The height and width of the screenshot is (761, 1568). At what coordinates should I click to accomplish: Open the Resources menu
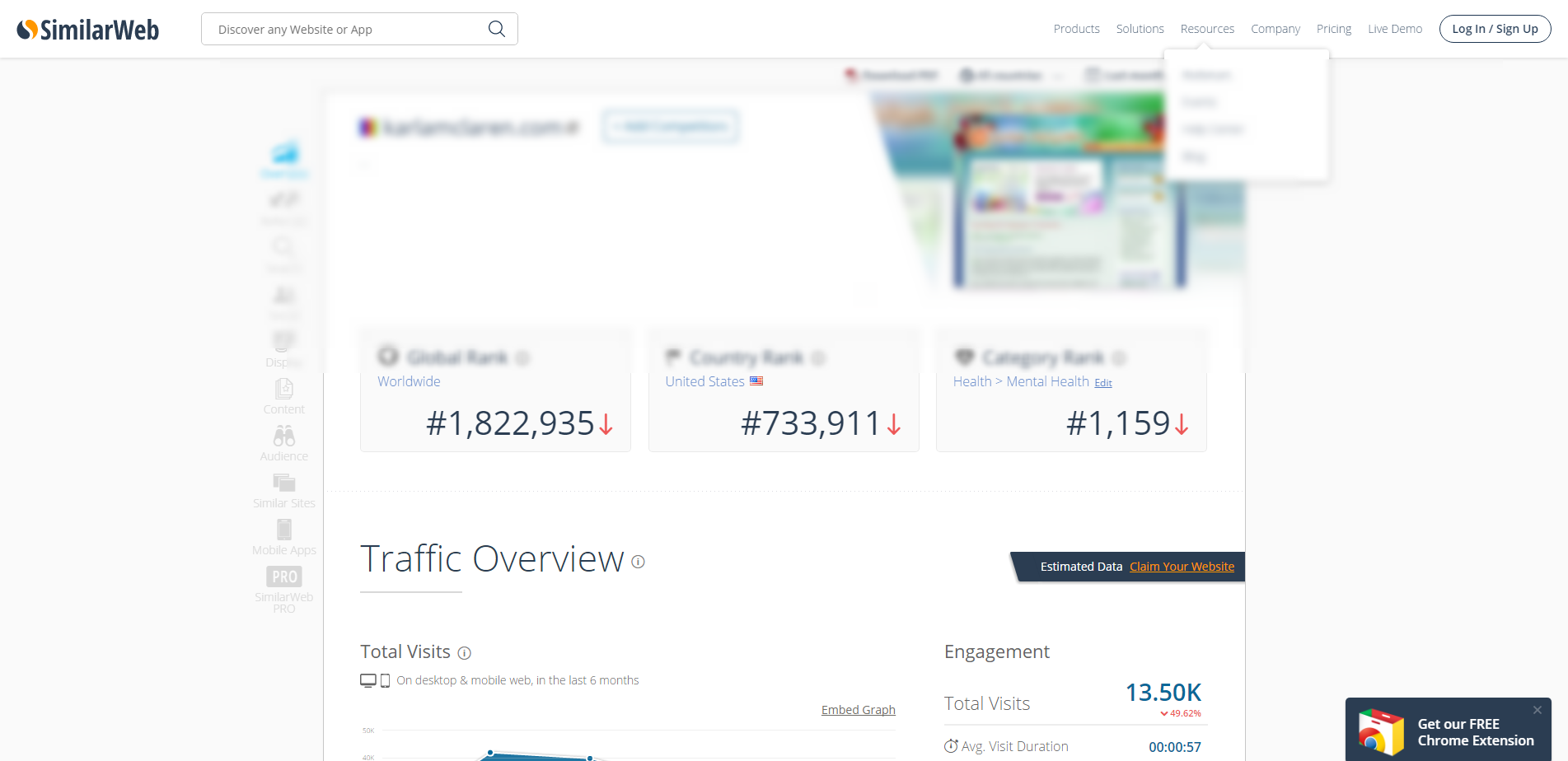[1207, 29]
